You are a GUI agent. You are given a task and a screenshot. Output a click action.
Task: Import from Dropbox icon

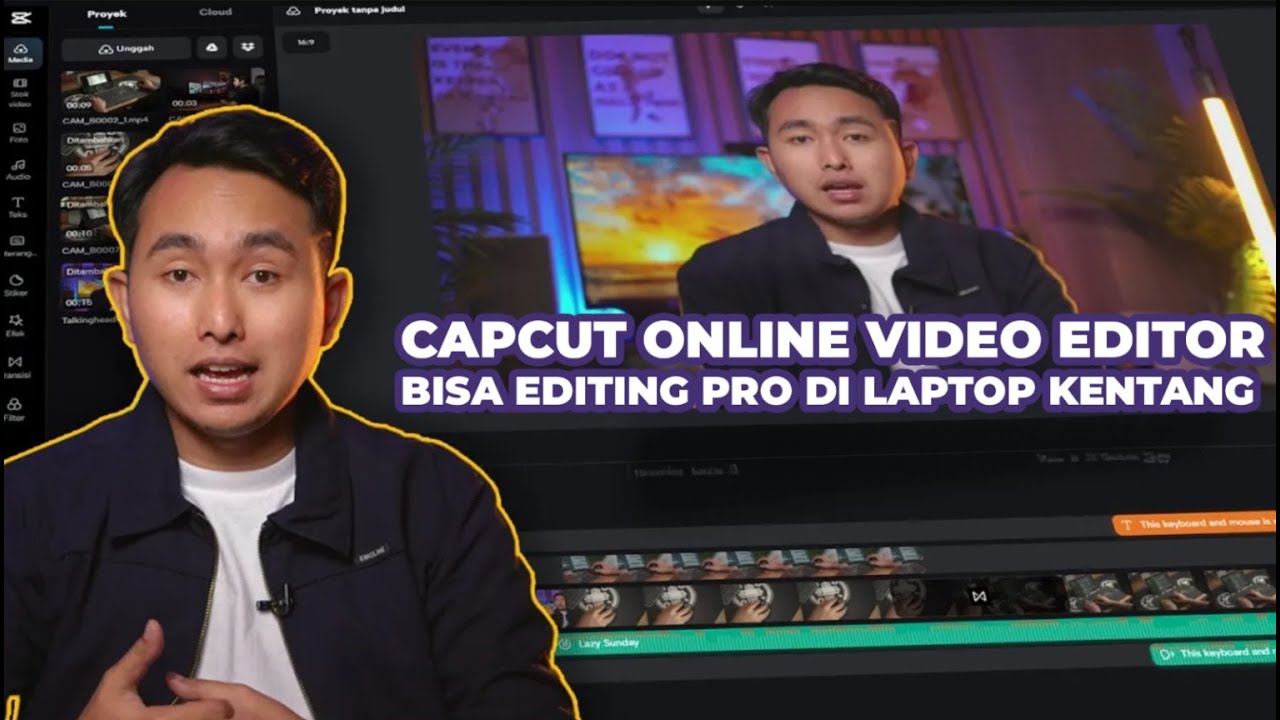coord(248,48)
